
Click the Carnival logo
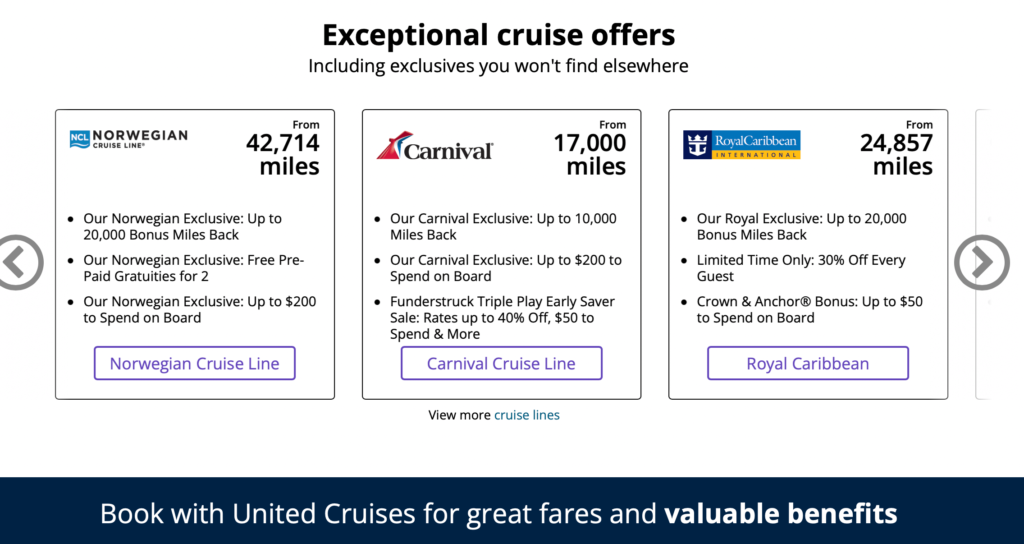pyautogui.click(x=434, y=147)
